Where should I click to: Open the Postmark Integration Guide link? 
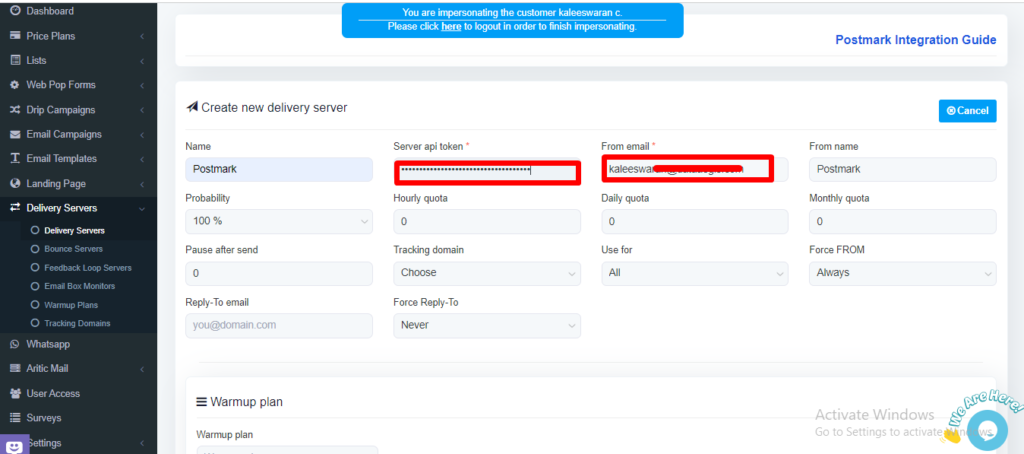click(915, 40)
